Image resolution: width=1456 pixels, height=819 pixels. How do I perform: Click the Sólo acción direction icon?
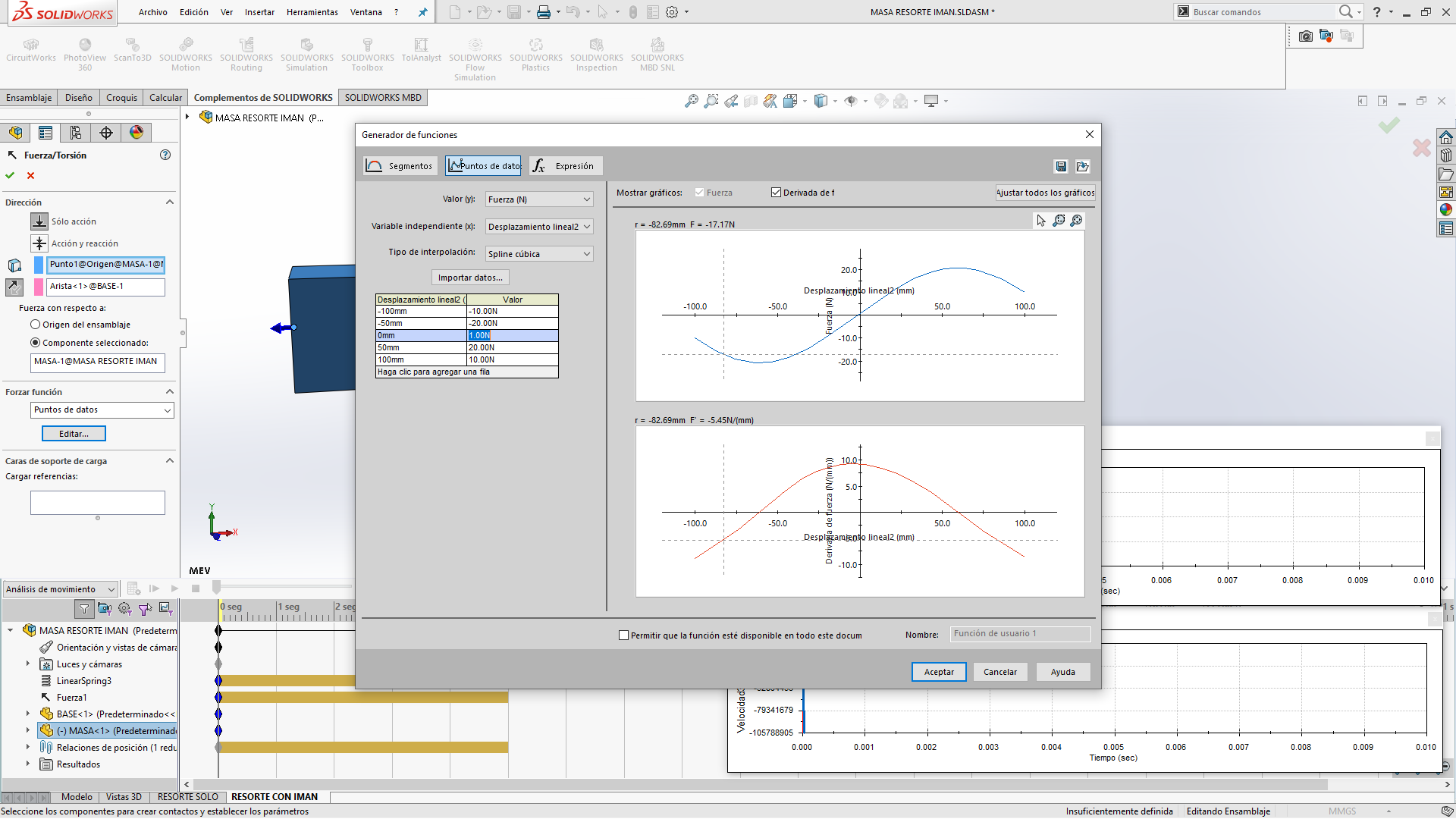tap(39, 221)
